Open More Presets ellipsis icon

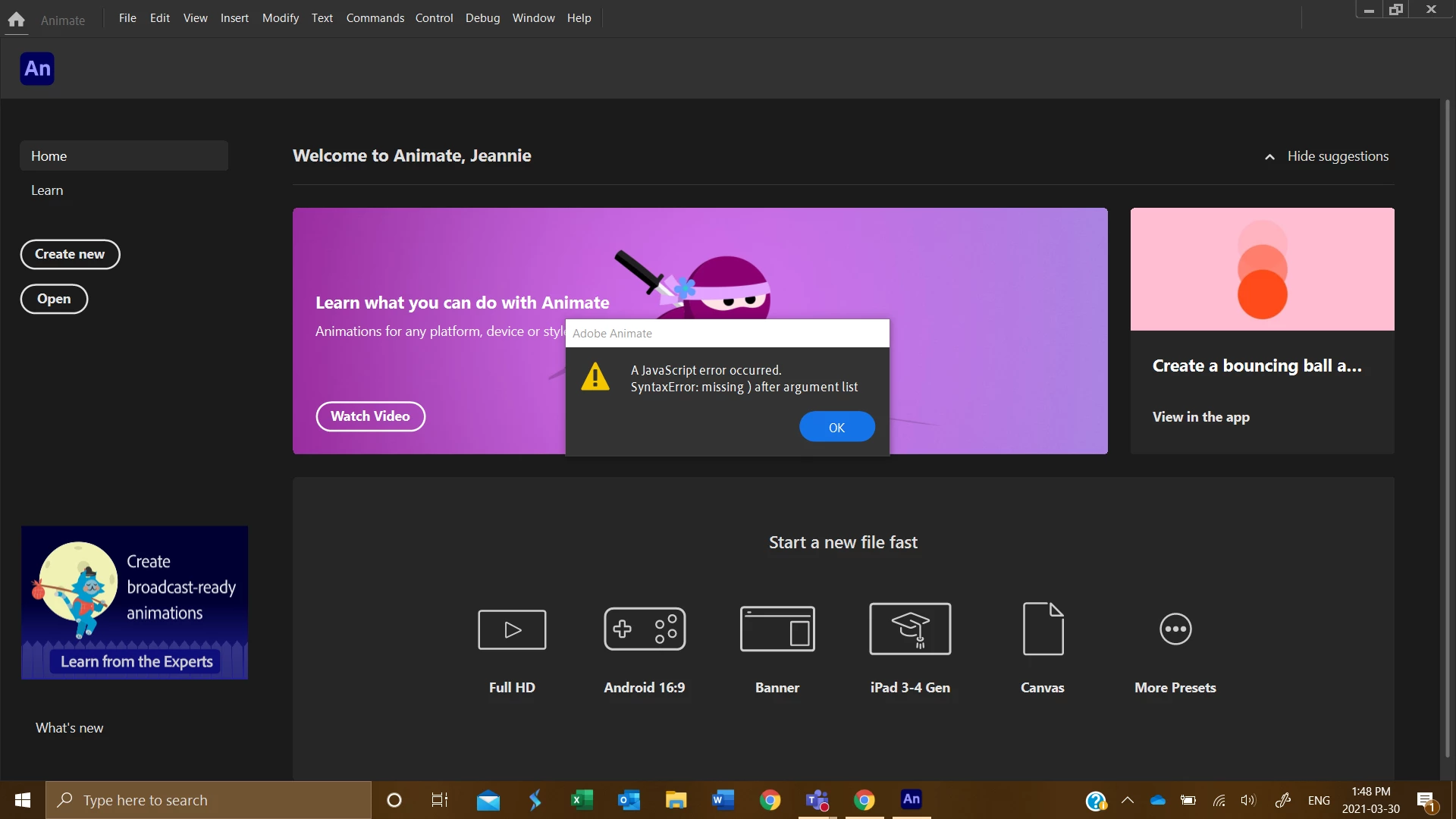1175,629
